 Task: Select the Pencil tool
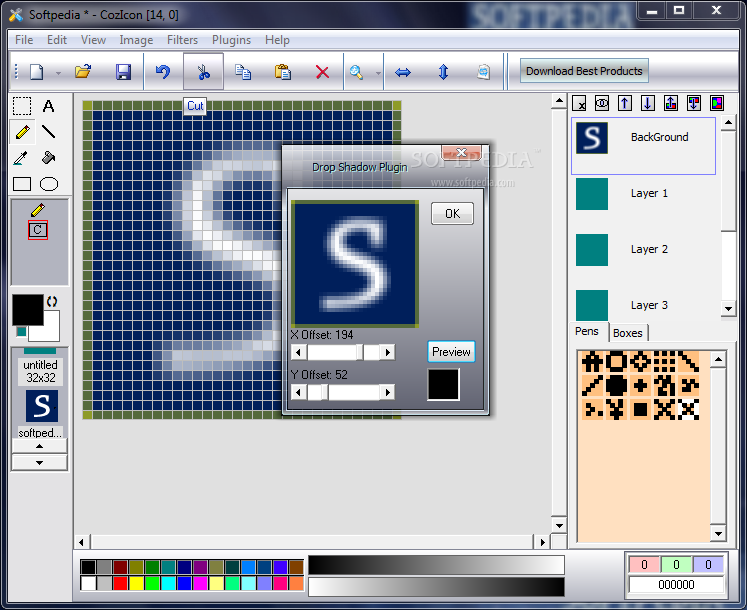pyautogui.click(x=22, y=132)
